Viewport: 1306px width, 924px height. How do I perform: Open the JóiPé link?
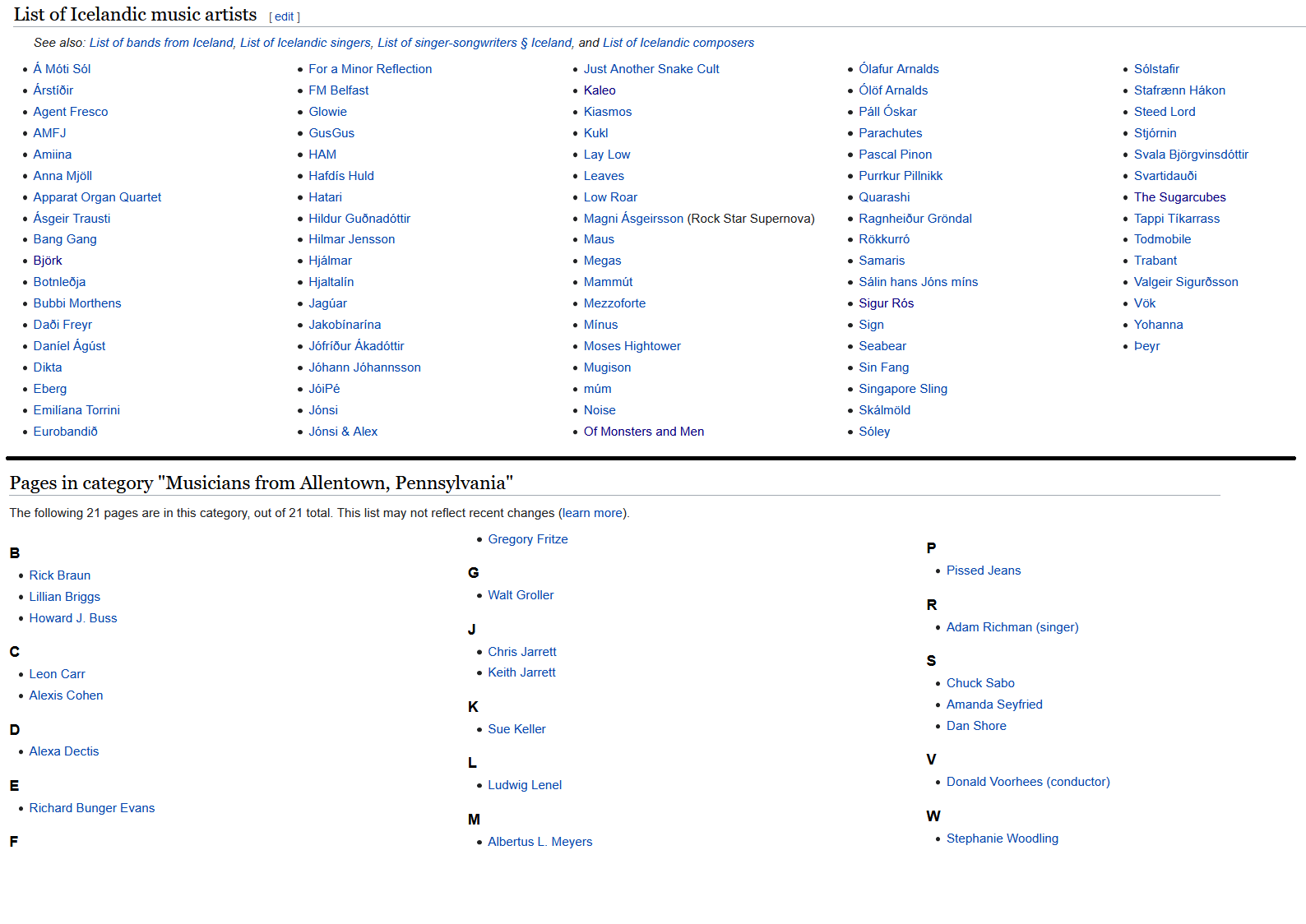click(324, 389)
